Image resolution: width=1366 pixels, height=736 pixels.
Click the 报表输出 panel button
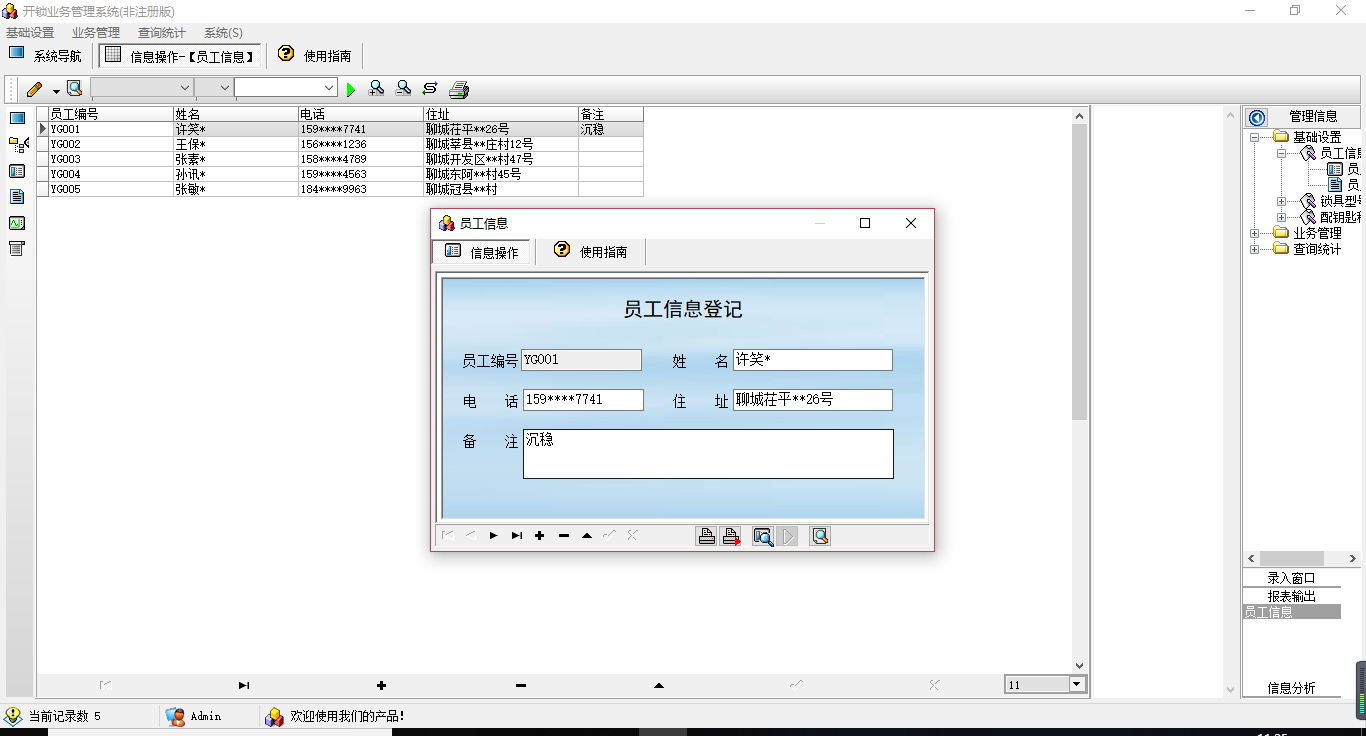pyautogui.click(x=1291, y=595)
